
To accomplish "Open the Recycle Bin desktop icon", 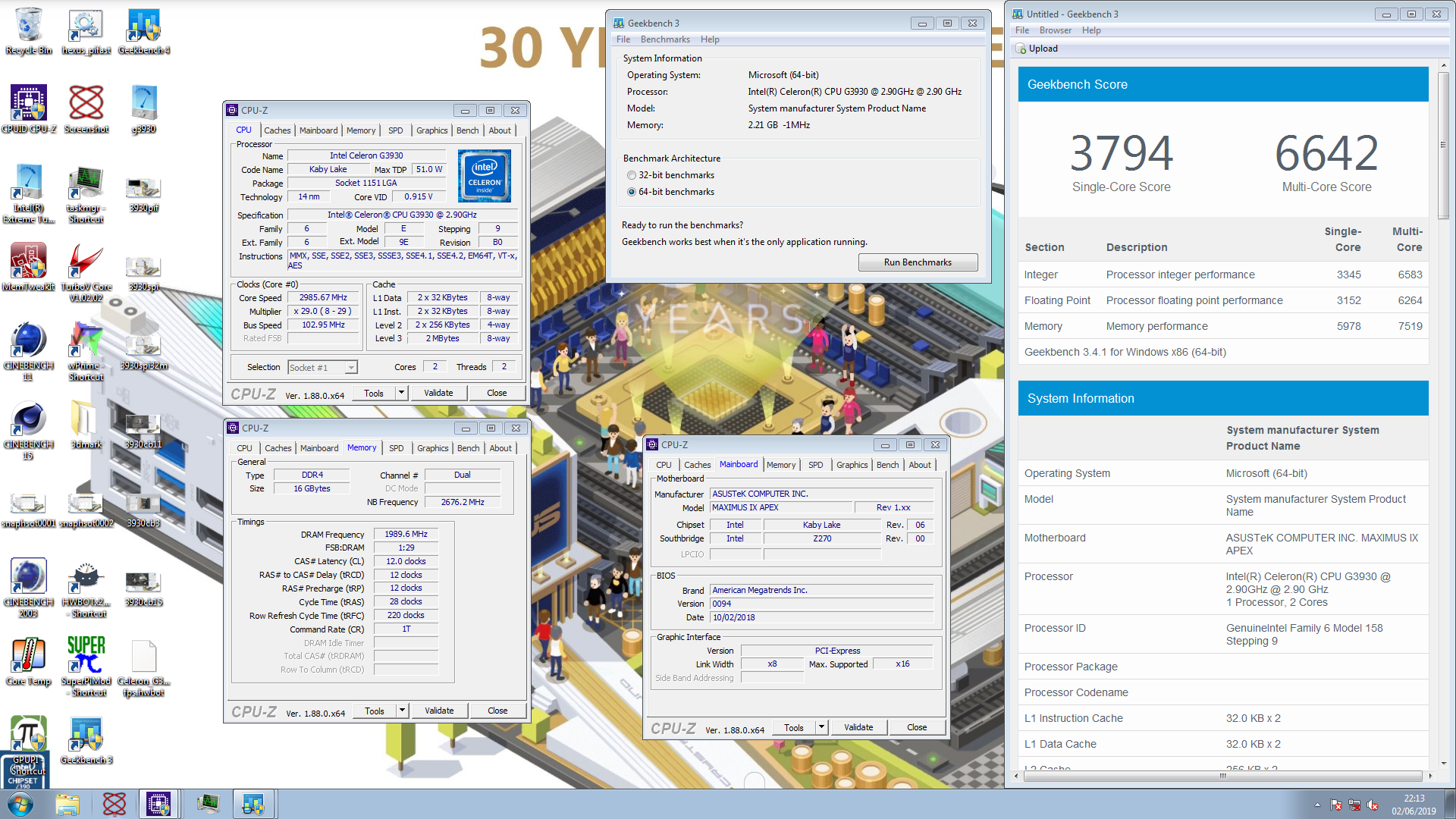I will point(29,32).
